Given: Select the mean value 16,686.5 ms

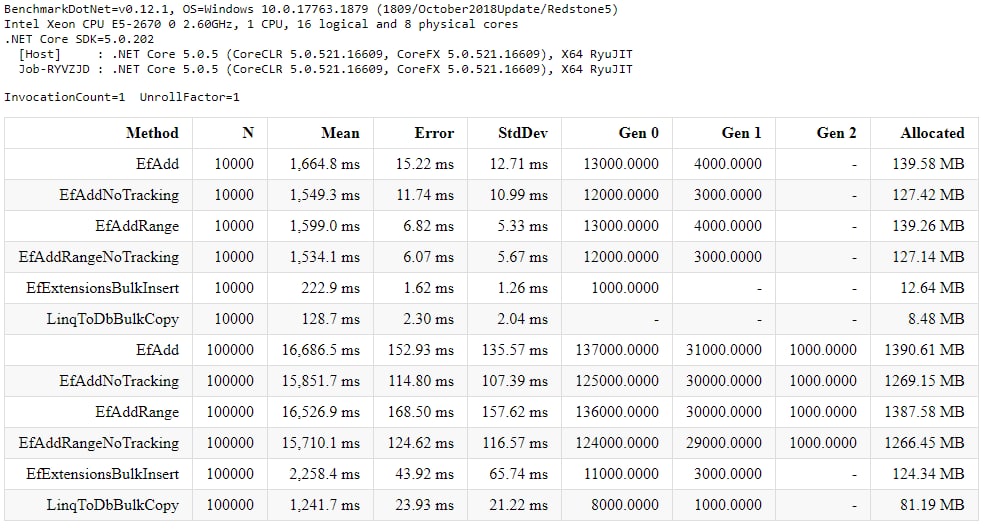Looking at the screenshot, I should 321,350.
